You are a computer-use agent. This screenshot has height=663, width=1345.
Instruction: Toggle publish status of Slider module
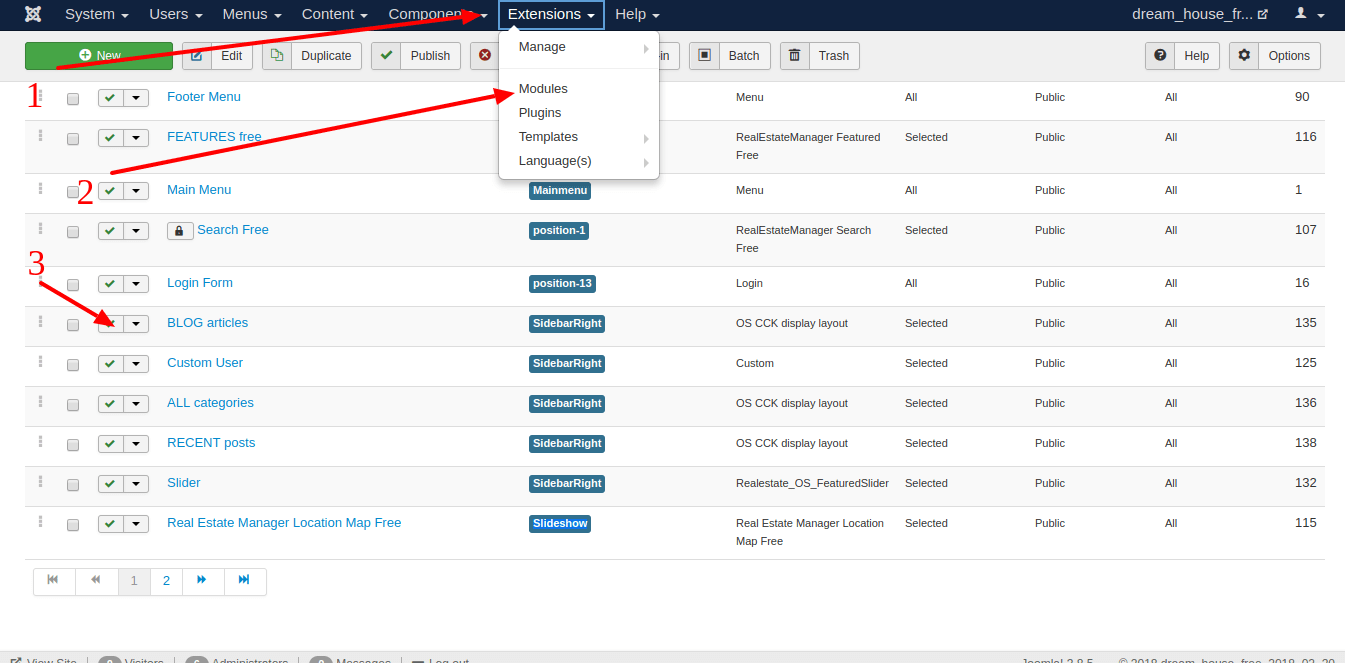click(110, 484)
